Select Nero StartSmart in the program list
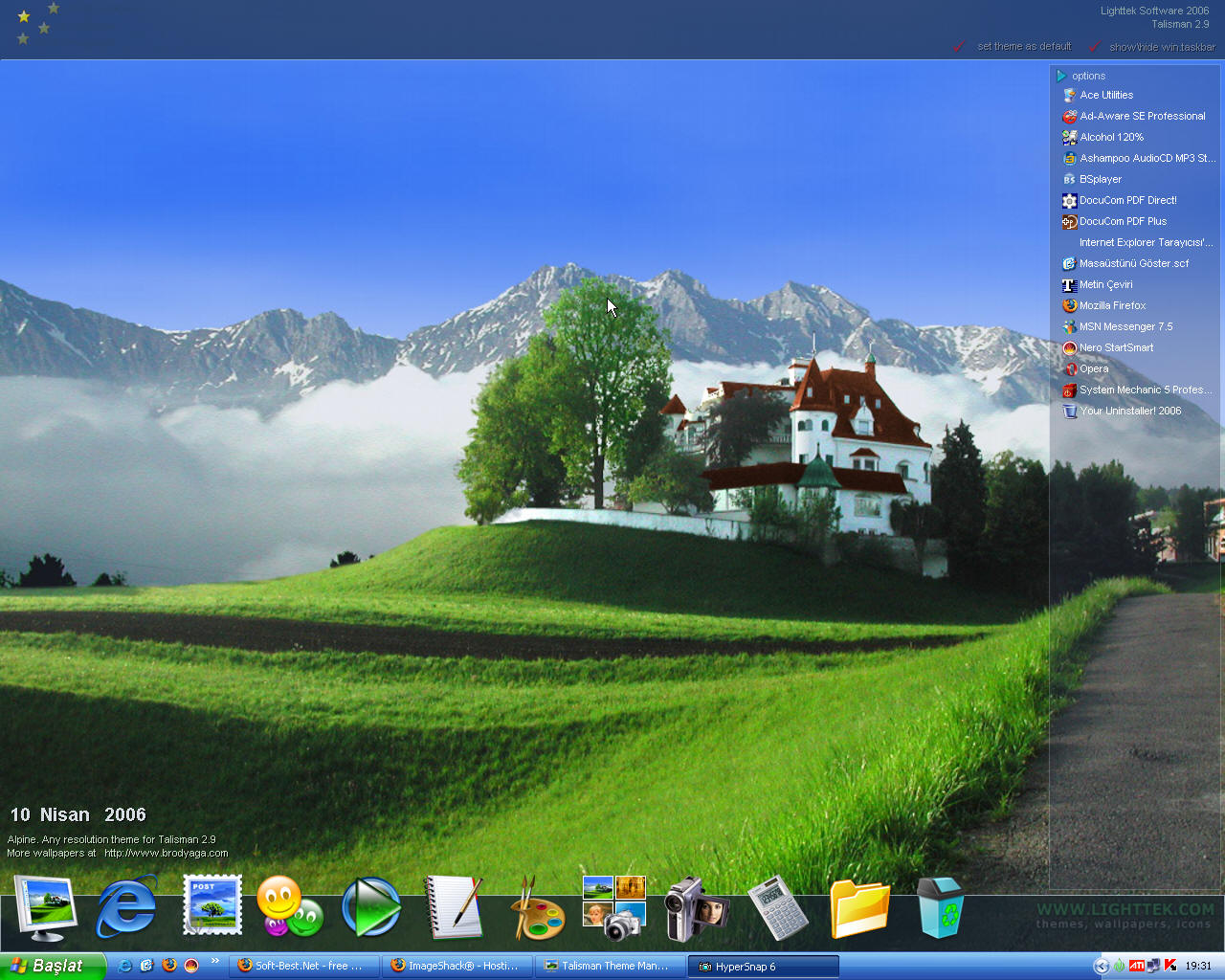The image size is (1225, 980). [x=1116, y=347]
